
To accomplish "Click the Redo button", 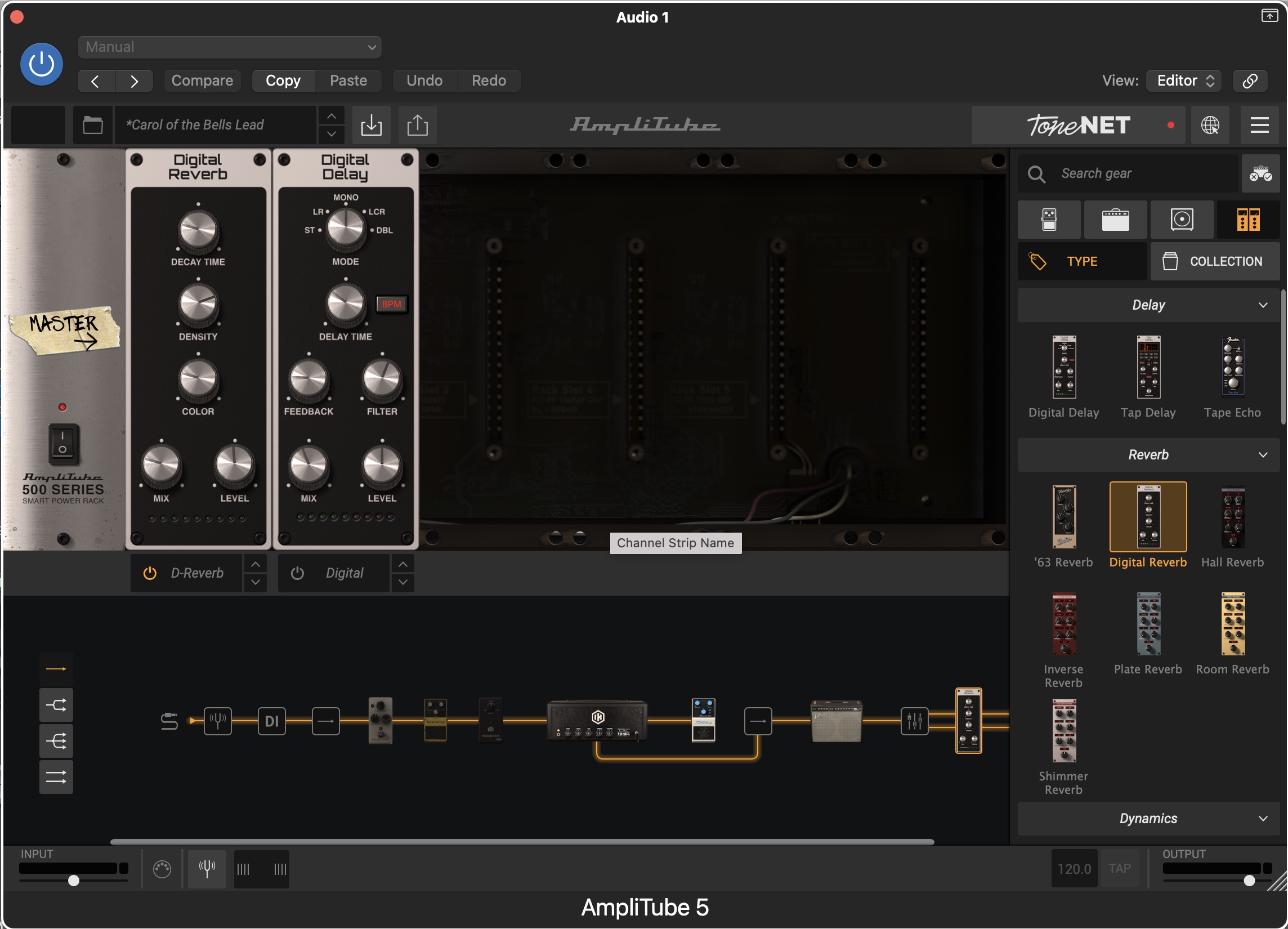I will (x=489, y=81).
